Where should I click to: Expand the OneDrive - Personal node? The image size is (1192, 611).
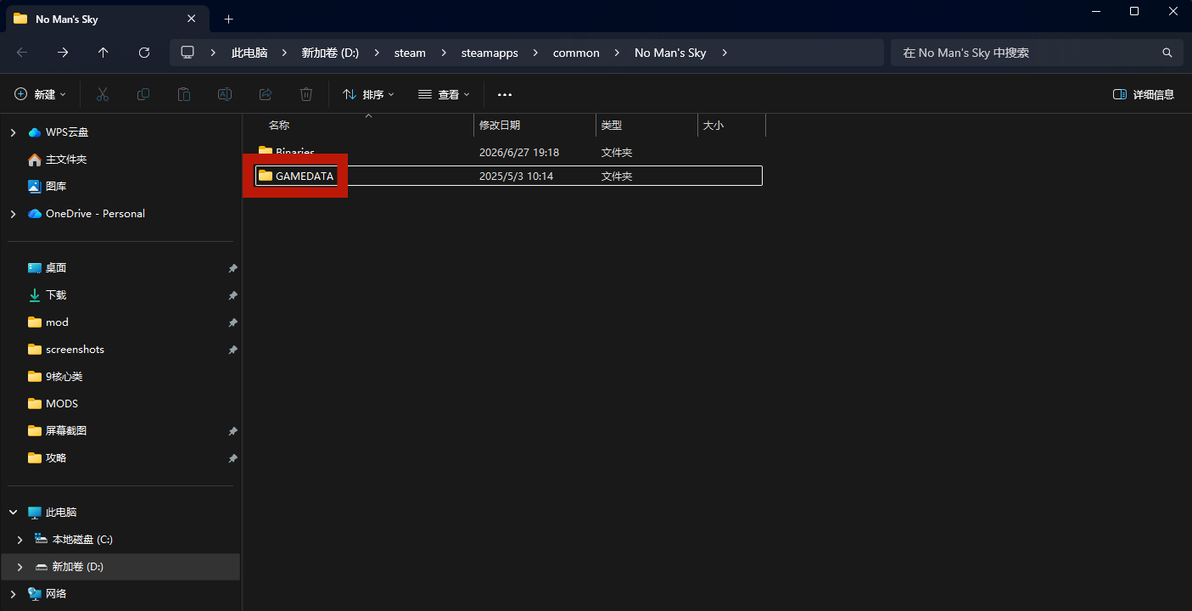pos(13,214)
